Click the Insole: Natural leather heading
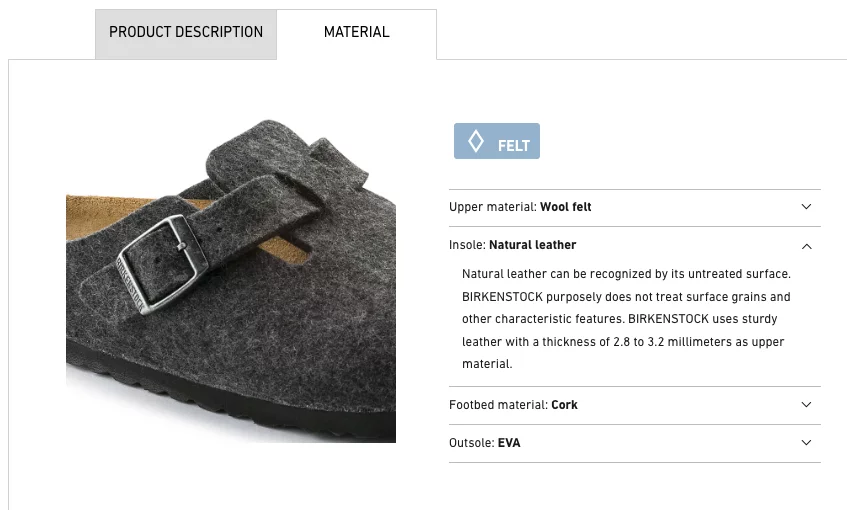The width and height of the screenshot is (847, 510). [x=513, y=245]
